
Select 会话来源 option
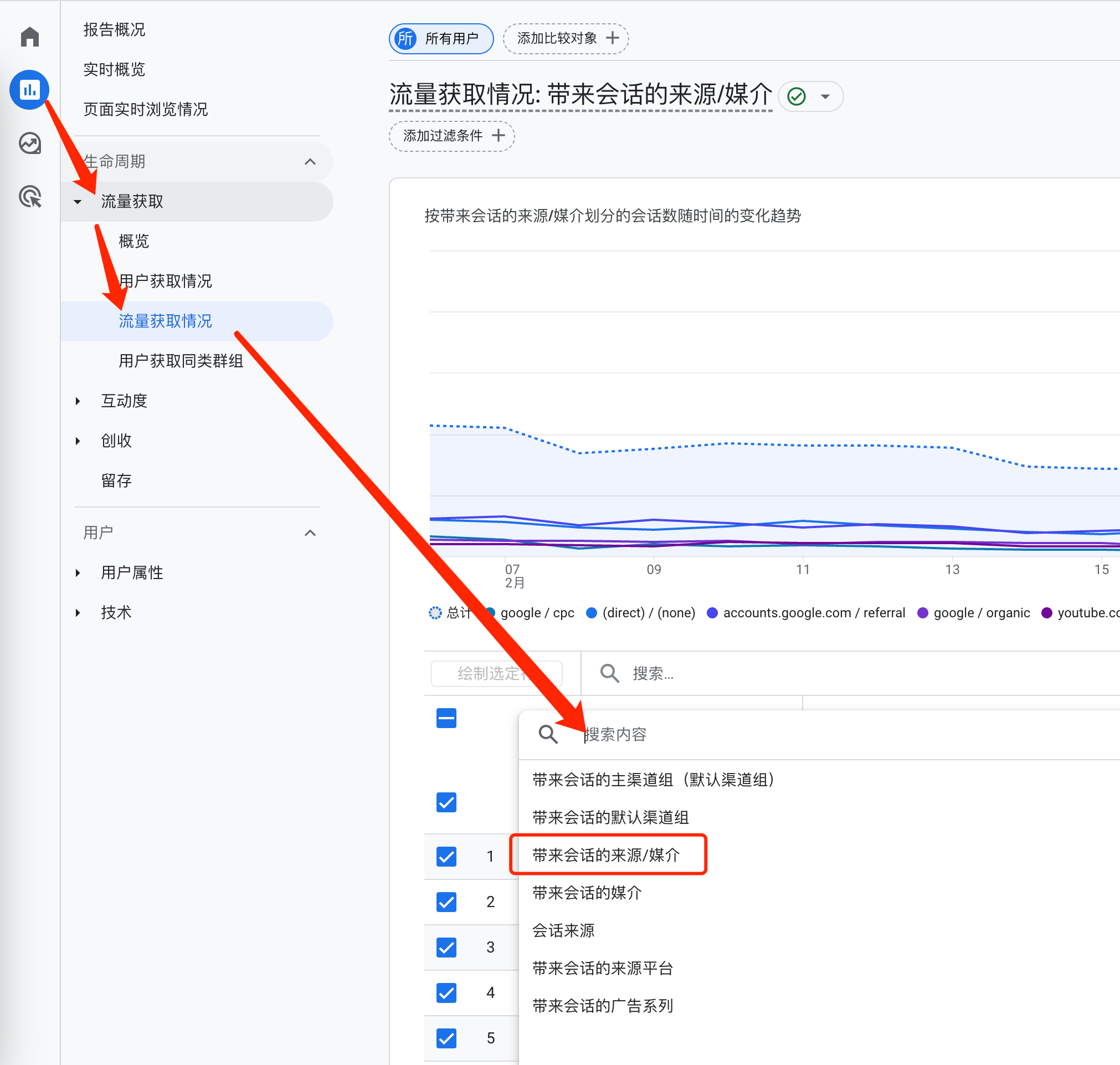(563, 930)
